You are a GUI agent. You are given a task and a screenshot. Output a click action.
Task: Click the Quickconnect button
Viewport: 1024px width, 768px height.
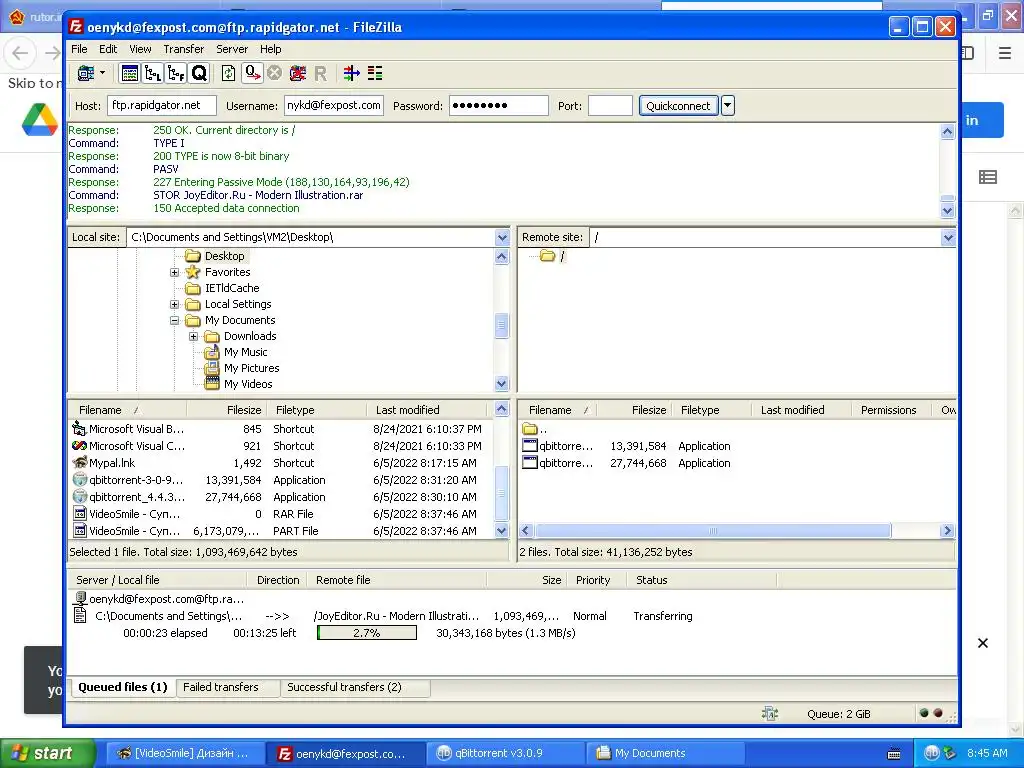click(678, 106)
